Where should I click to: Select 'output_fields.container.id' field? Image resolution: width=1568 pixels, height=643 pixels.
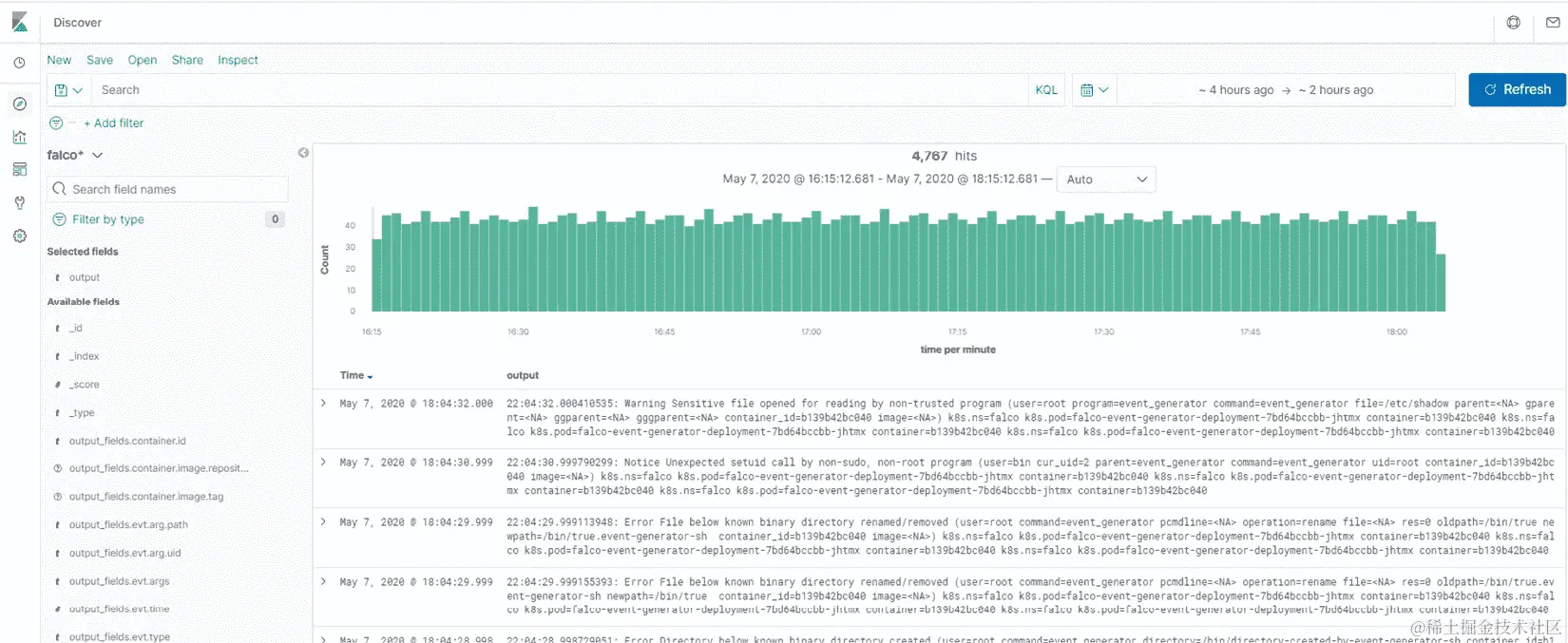tap(127, 441)
